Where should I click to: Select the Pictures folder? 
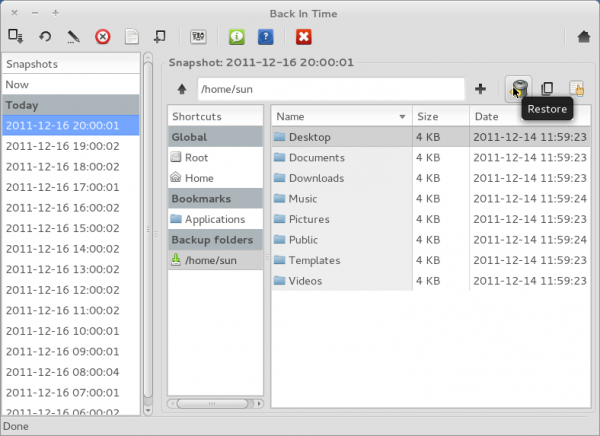pos(431,219)
